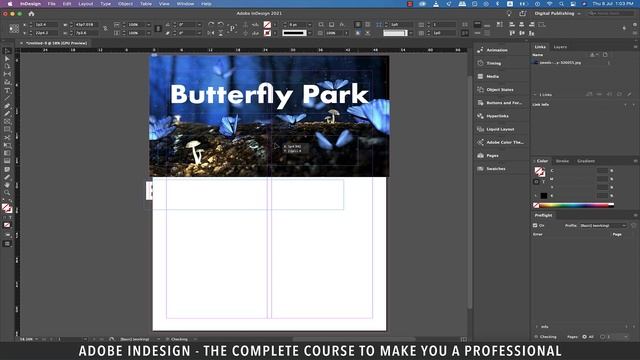This screenshot has height=360, width=640.
Task: Click the flip horizontal icon in control bar
Action: click(x=211, y=33)
